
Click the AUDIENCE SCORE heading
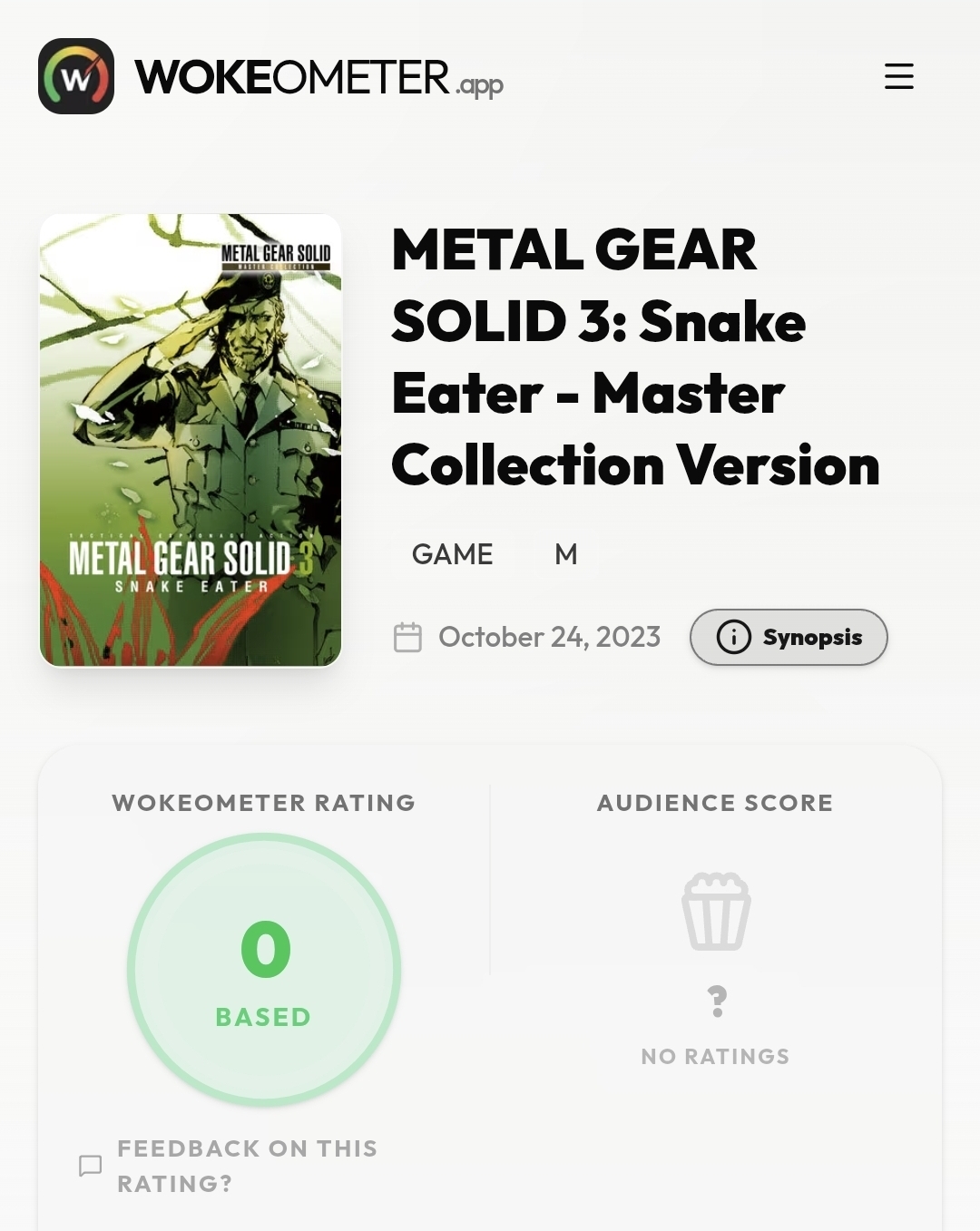tap(714, 803)
